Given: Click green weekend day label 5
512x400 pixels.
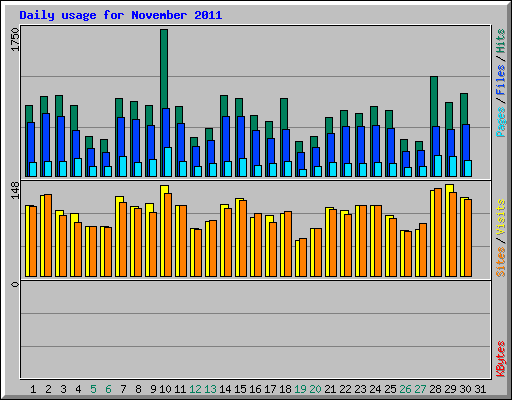Looking at the screenshot, I should pos(93,389).
